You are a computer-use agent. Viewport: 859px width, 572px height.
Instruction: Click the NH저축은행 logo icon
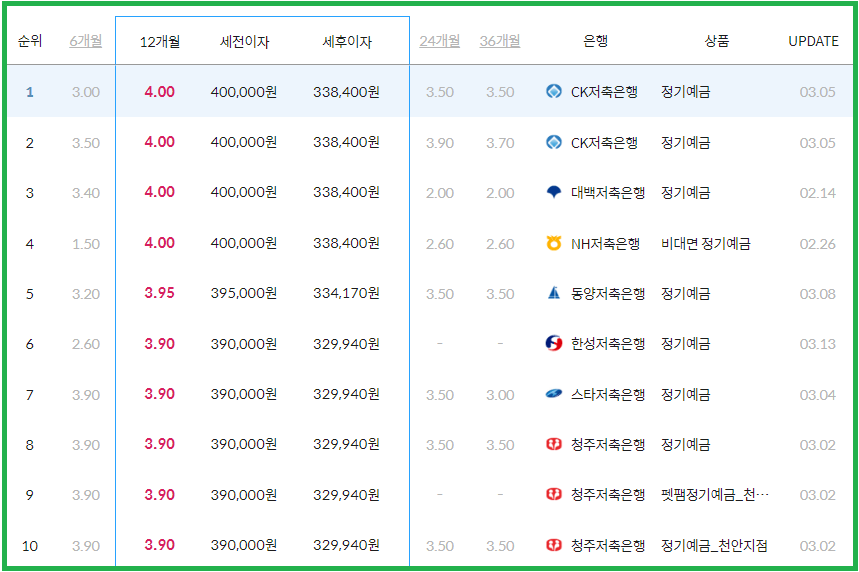point(554,243)
